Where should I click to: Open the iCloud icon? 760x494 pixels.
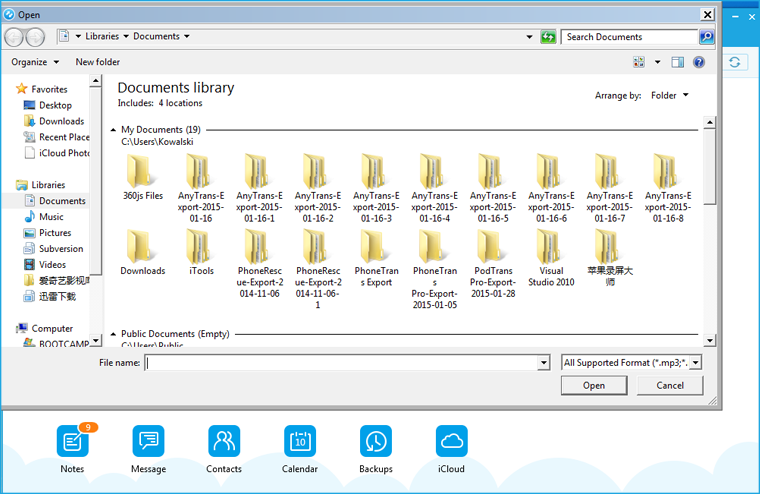(x=451, y=441)
